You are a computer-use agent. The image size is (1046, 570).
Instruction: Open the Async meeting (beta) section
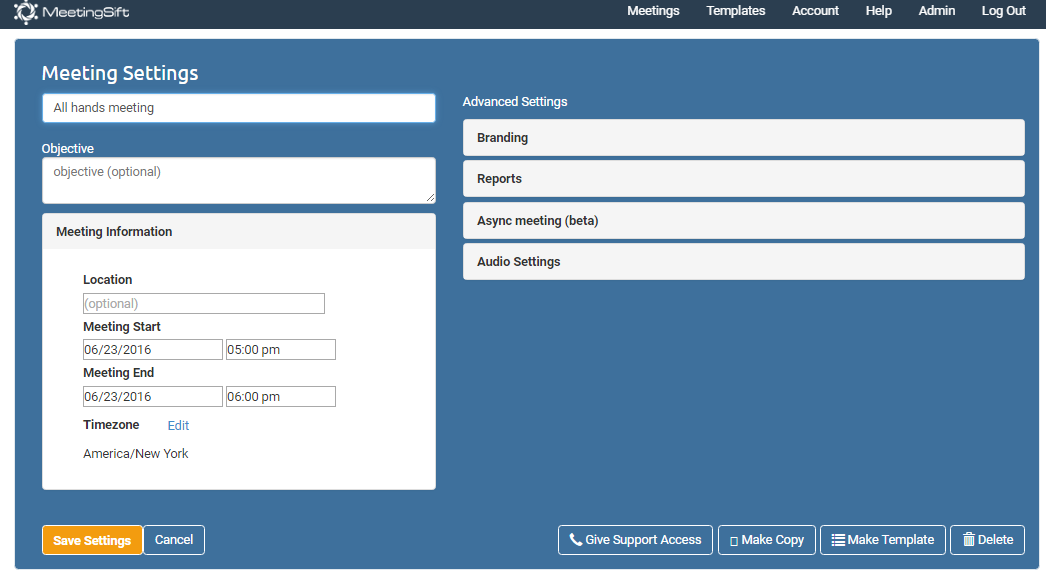point(743,221)
